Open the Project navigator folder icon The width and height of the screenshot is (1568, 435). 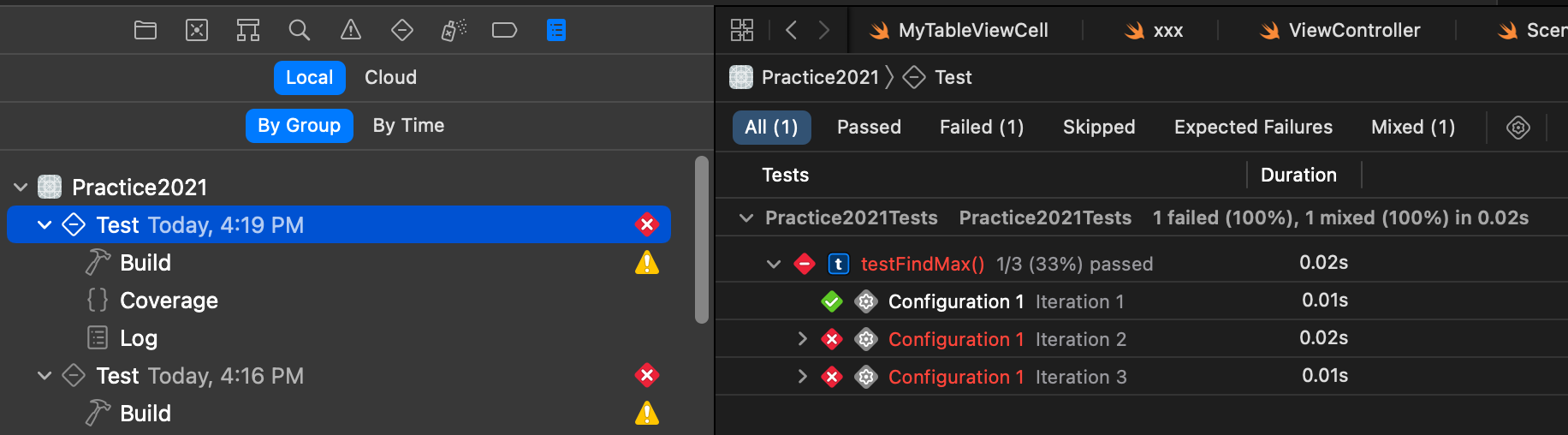click(x=146, y=31)
